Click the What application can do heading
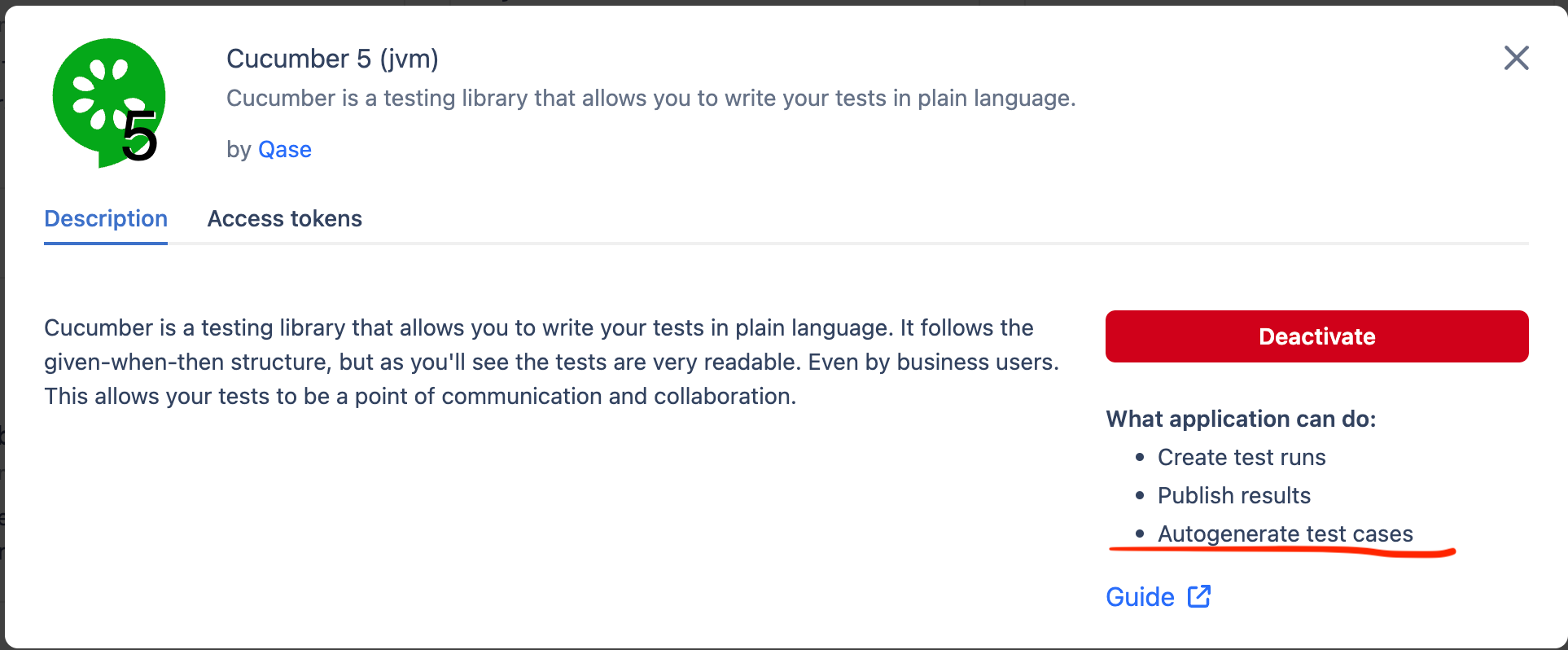The height and width of the screenshot is (650, 1568). coord(1241,419)
